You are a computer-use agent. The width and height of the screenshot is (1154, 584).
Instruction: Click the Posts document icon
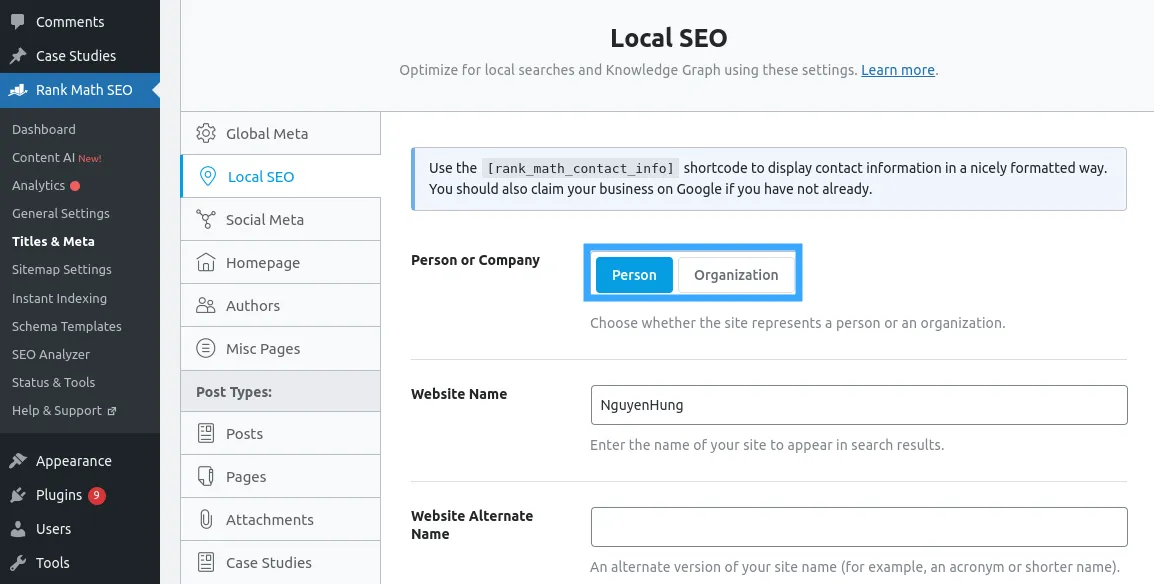tap(206, 434)
